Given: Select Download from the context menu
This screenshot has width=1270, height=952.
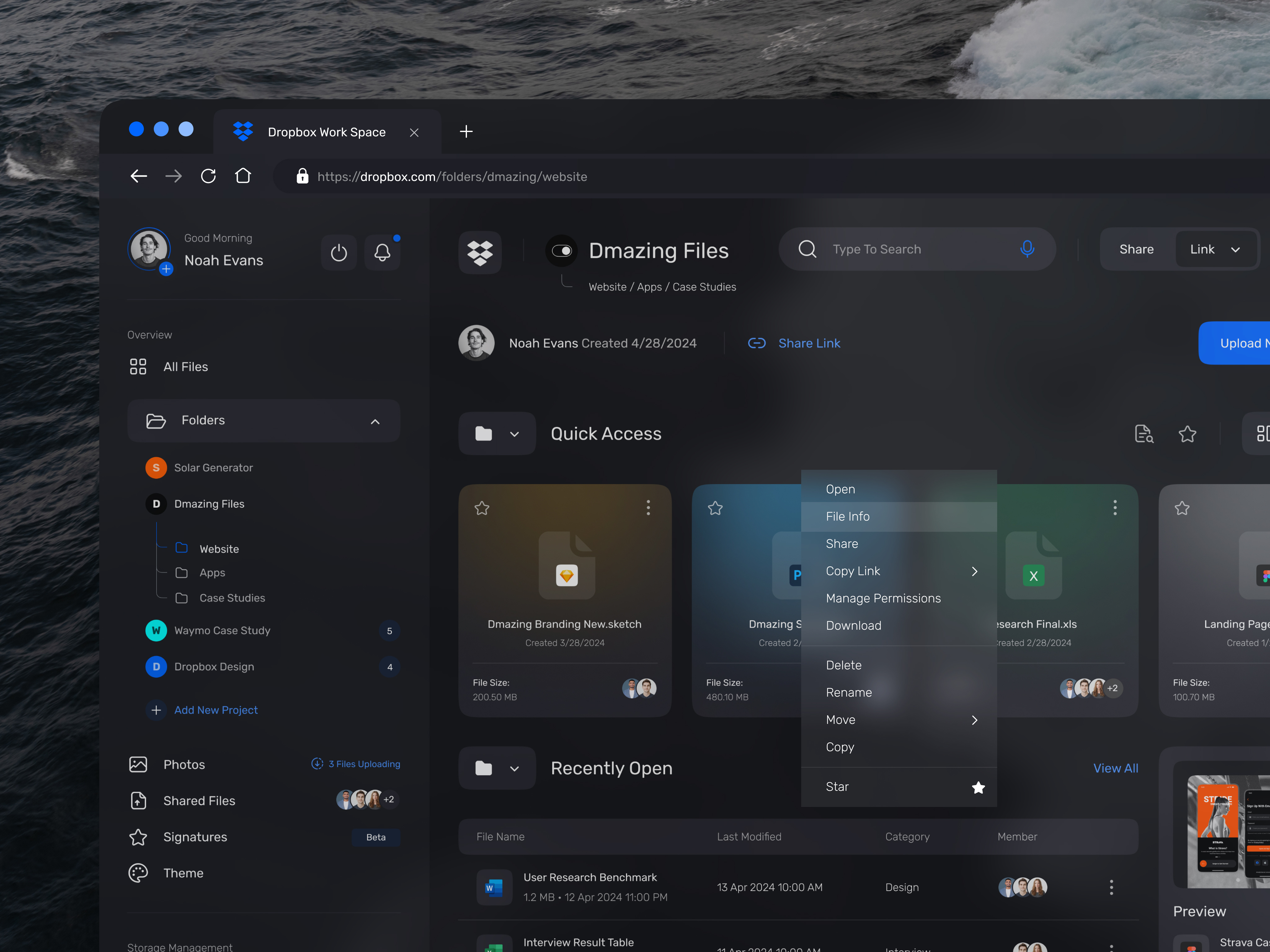Looking at the screenshot, I should pyautogui.click(x=853, y=625).
